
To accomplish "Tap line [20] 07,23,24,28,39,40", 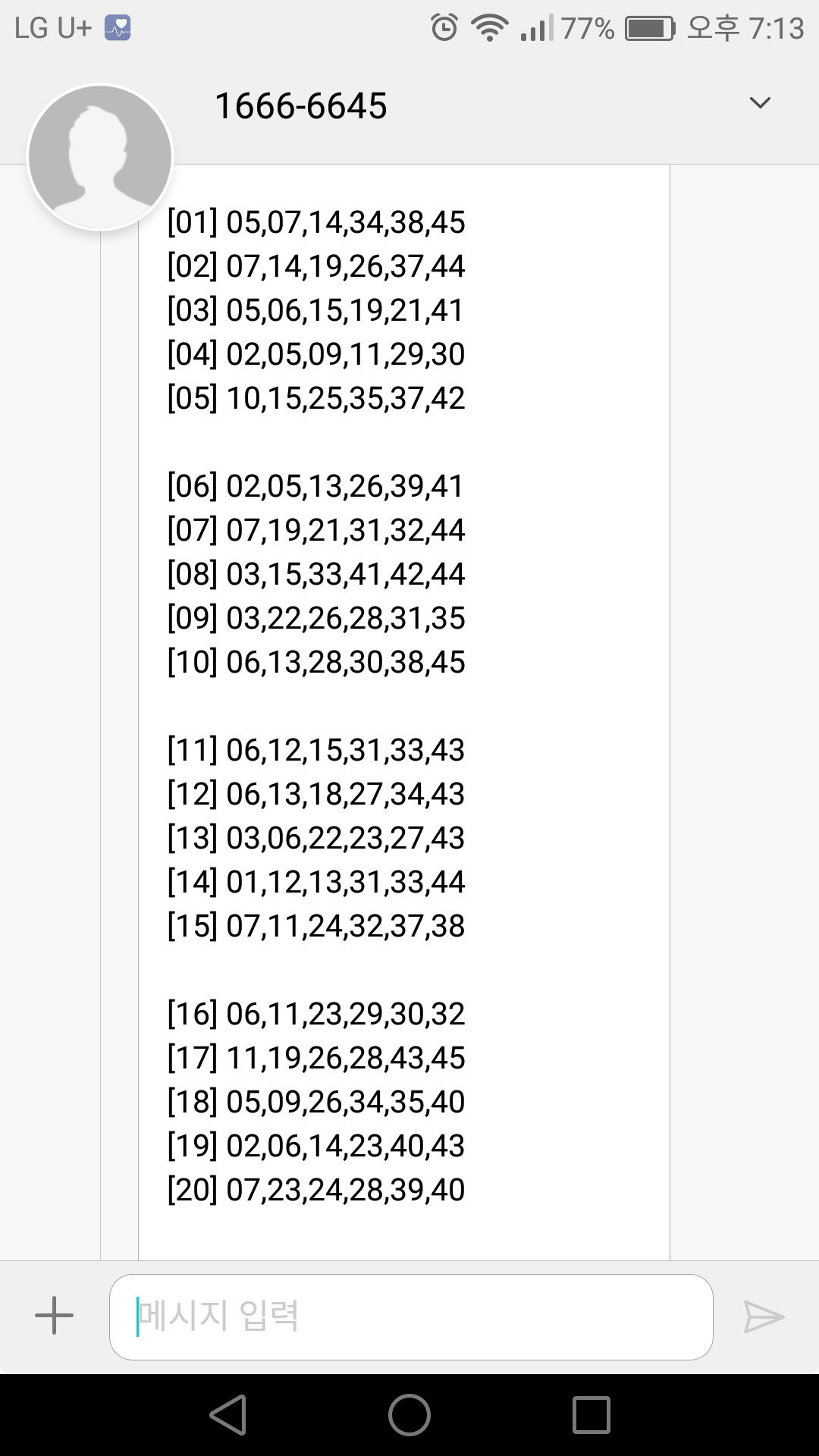I will (315, 1191).
